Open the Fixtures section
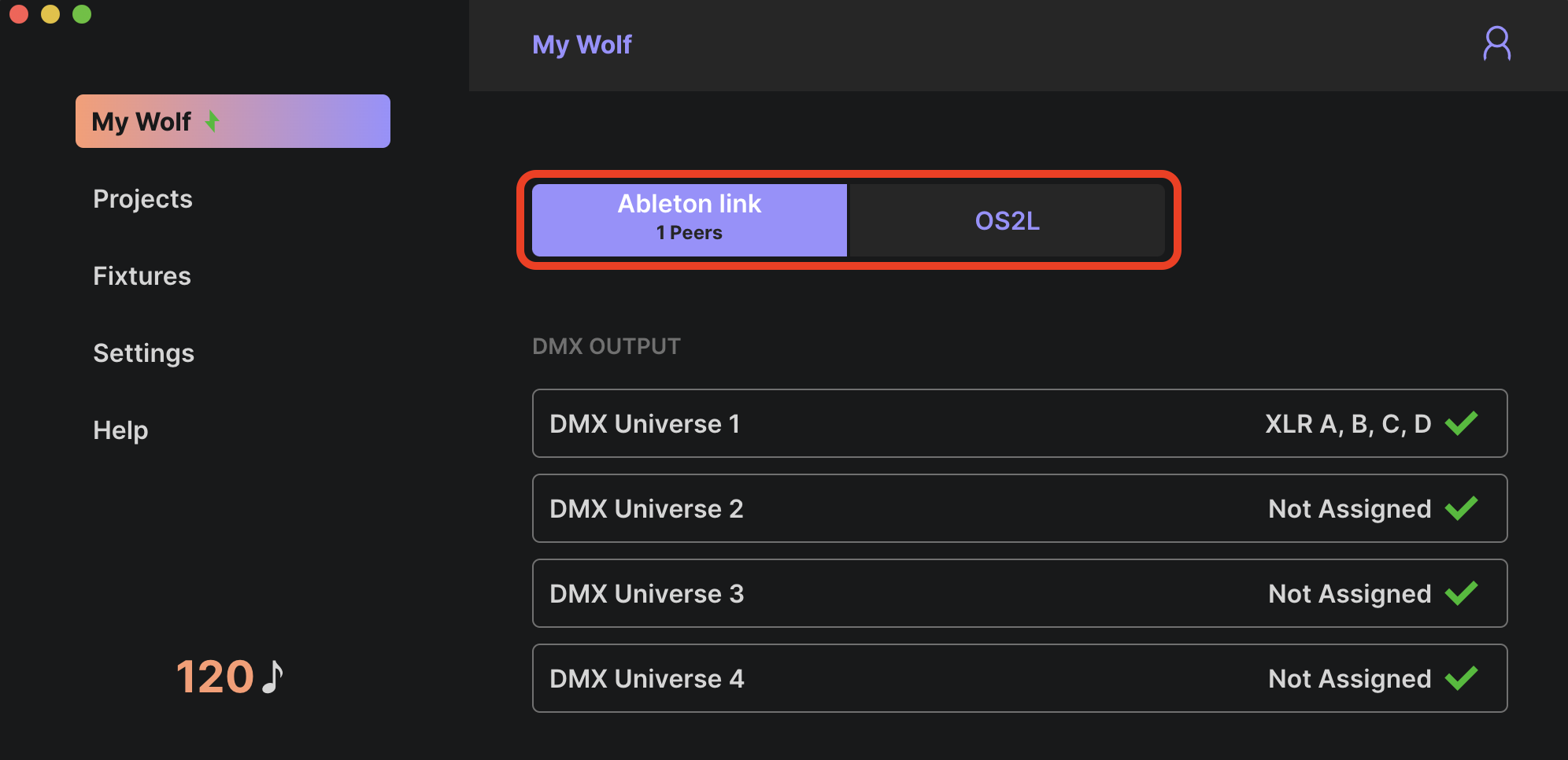Image resolution: width=1568 pixels, height=760 pixels. click(x=142, y=275)
